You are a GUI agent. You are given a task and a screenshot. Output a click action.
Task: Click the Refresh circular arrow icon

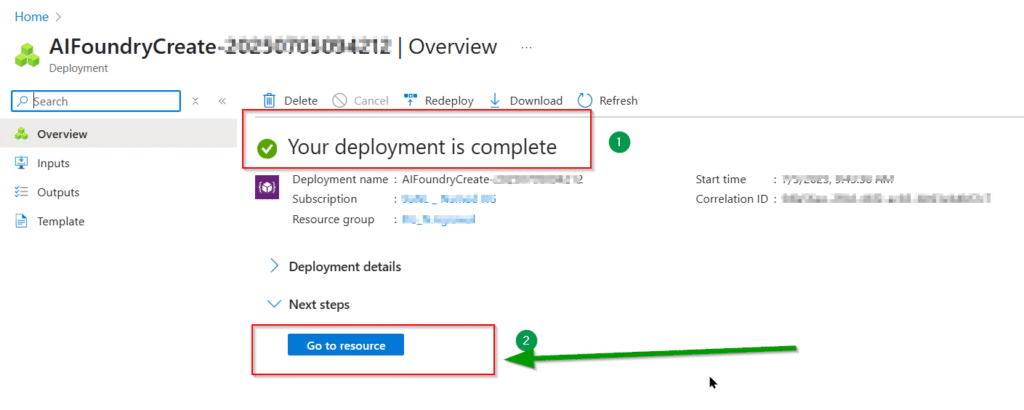click(585, 101)
